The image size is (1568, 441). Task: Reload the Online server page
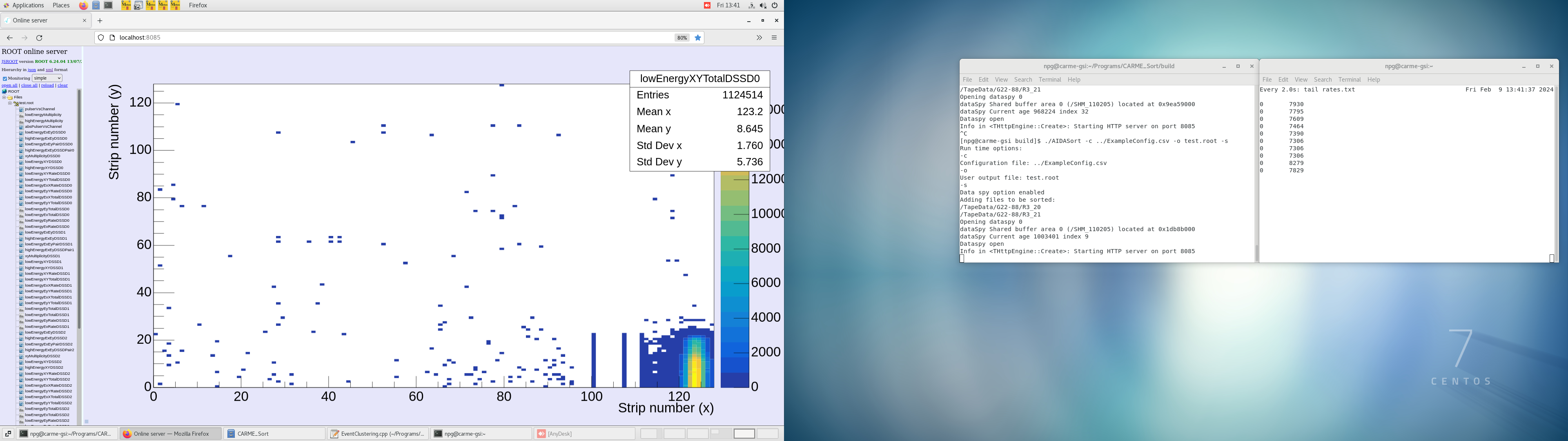point(40,38)
